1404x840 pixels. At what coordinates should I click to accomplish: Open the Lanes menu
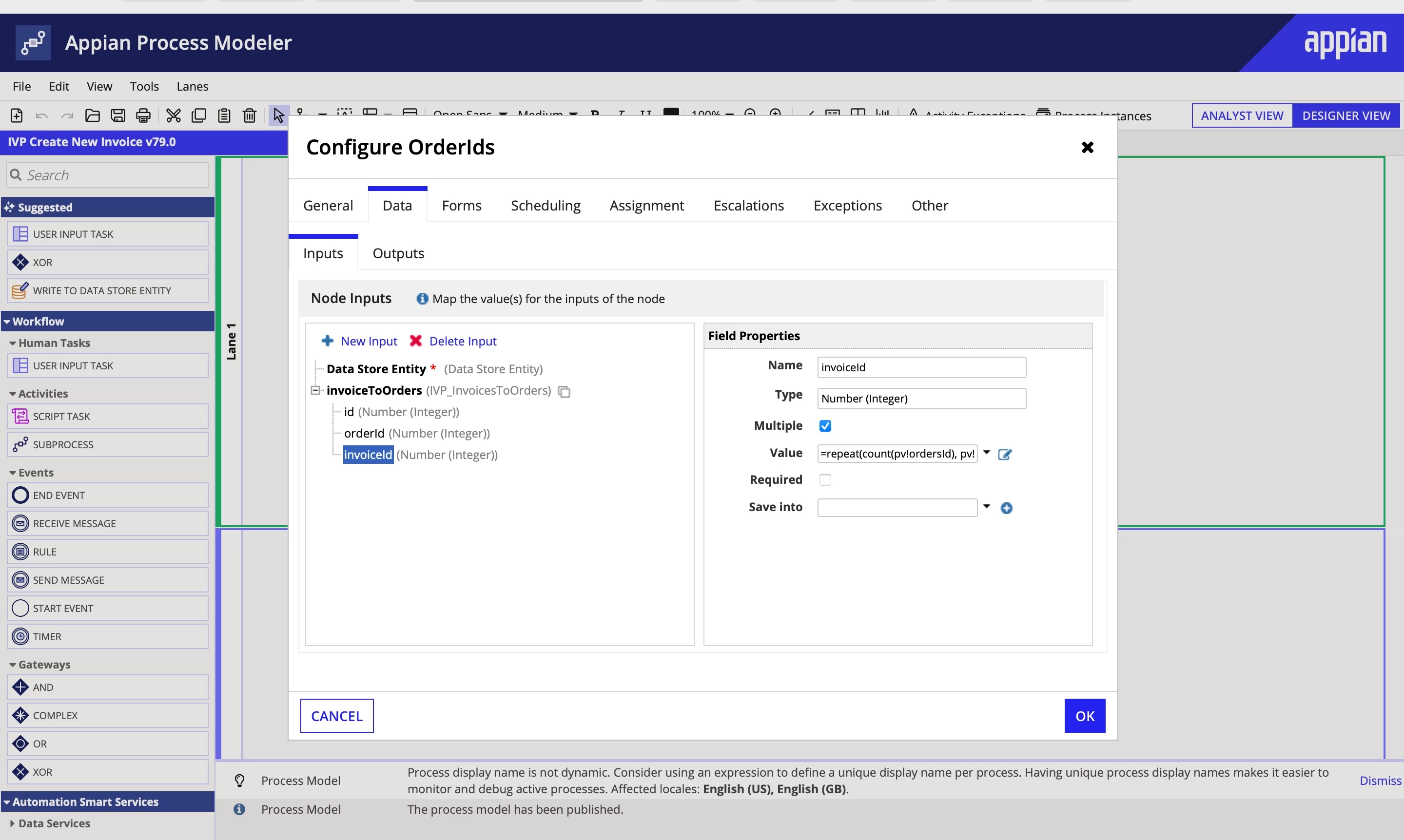click(193, 86)
